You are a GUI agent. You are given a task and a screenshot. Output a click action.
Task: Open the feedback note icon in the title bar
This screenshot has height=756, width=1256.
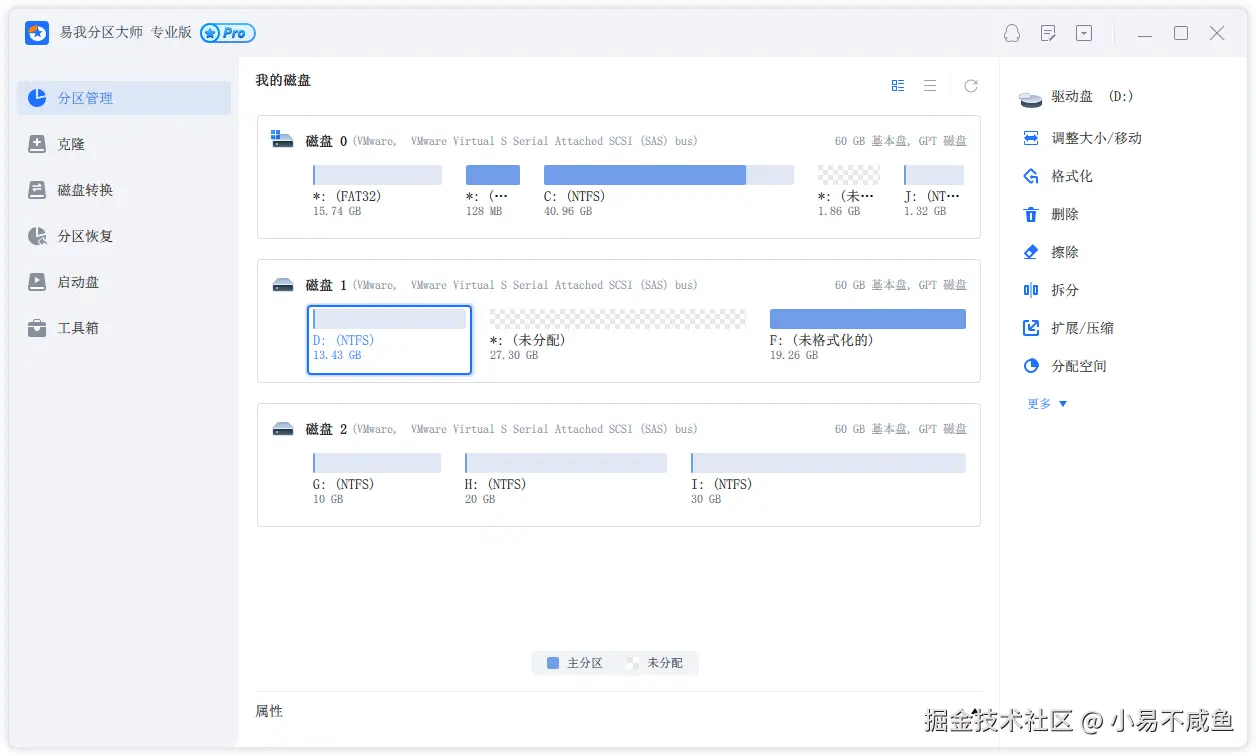[1048, 33]
